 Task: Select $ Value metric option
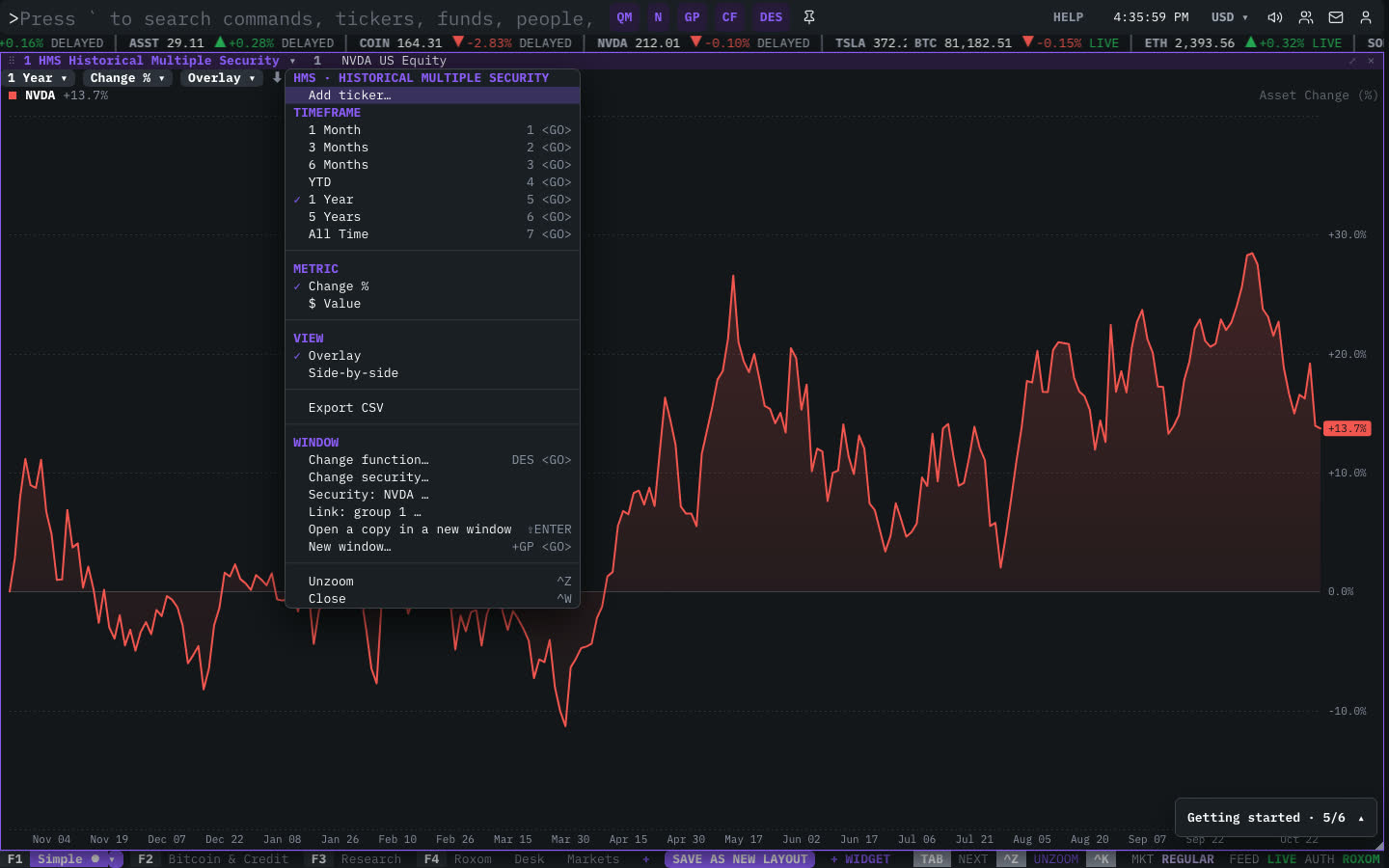432,304
